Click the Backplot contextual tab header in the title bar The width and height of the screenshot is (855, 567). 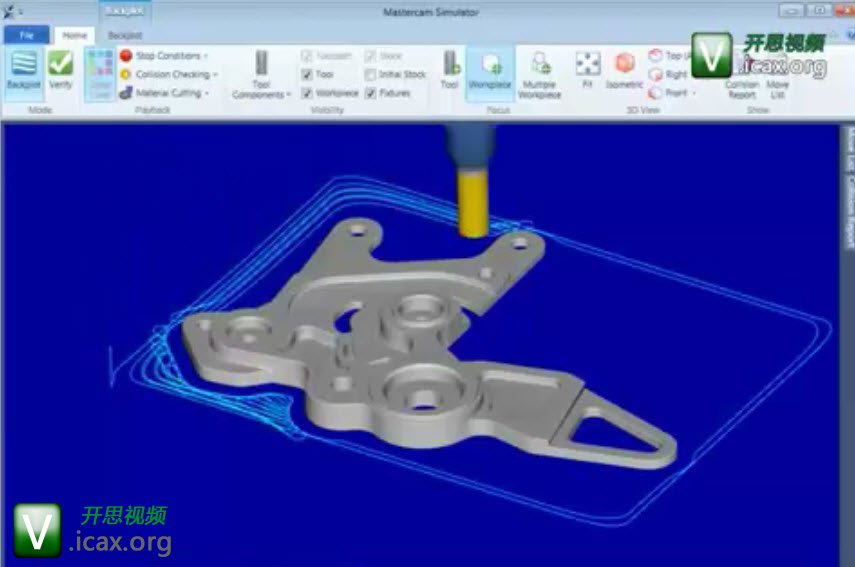(x=125, y=11)
